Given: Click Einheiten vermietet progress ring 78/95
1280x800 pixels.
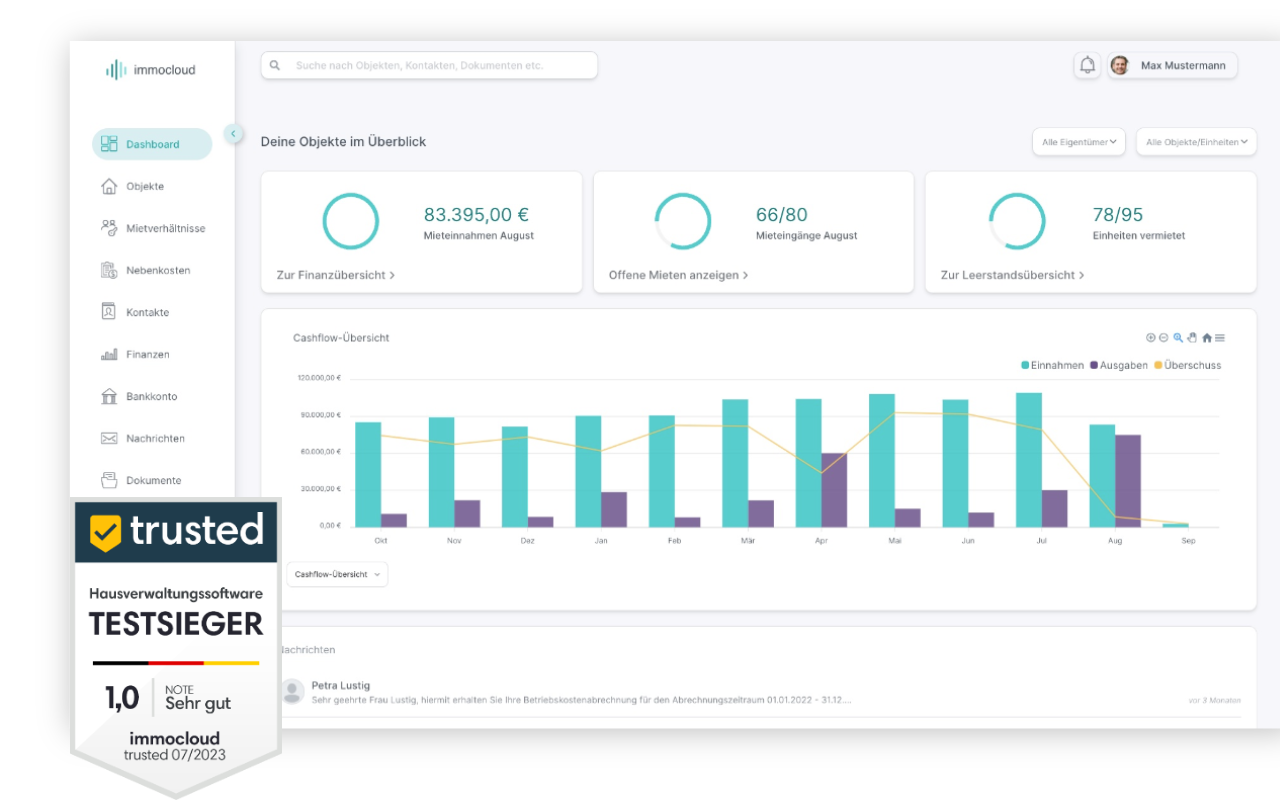Looking at the screenshot, I should [1017, 221].
